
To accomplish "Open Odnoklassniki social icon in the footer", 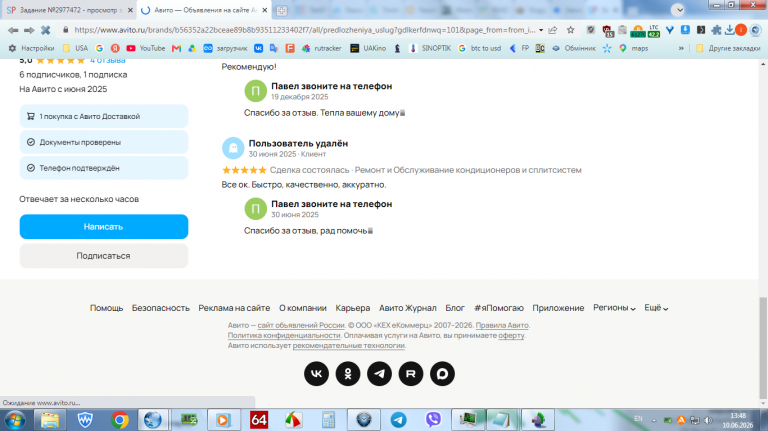I will (x=348, y=374).
